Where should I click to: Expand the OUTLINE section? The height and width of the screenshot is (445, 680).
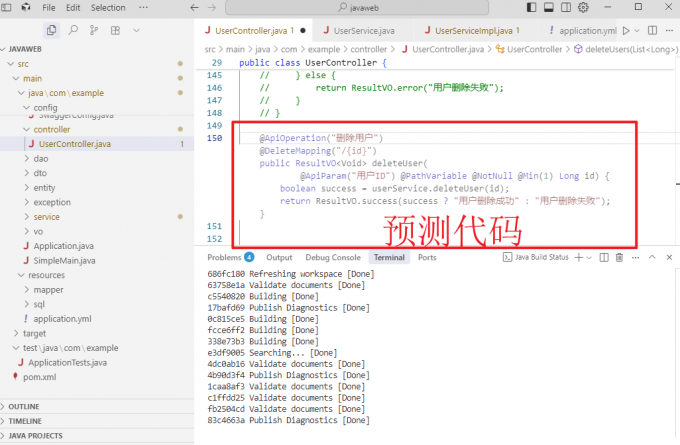(24, 407)
